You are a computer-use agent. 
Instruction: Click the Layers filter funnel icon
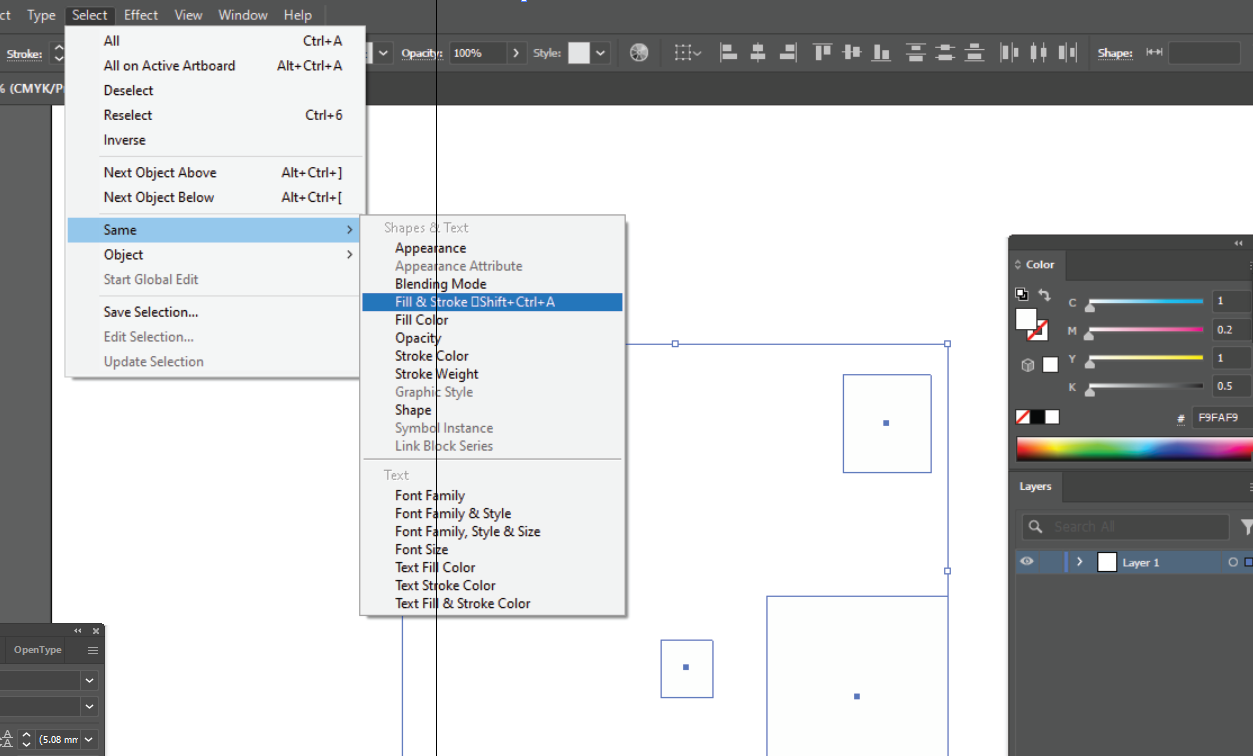coord(1246,526)
